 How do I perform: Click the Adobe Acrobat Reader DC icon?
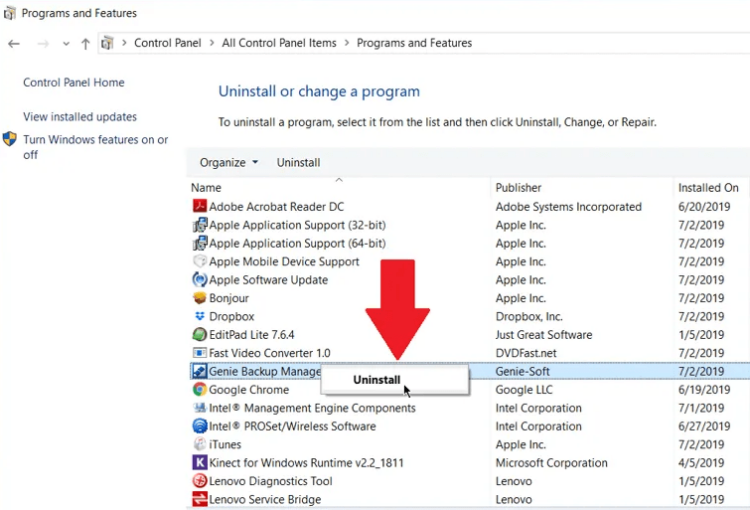199,206
